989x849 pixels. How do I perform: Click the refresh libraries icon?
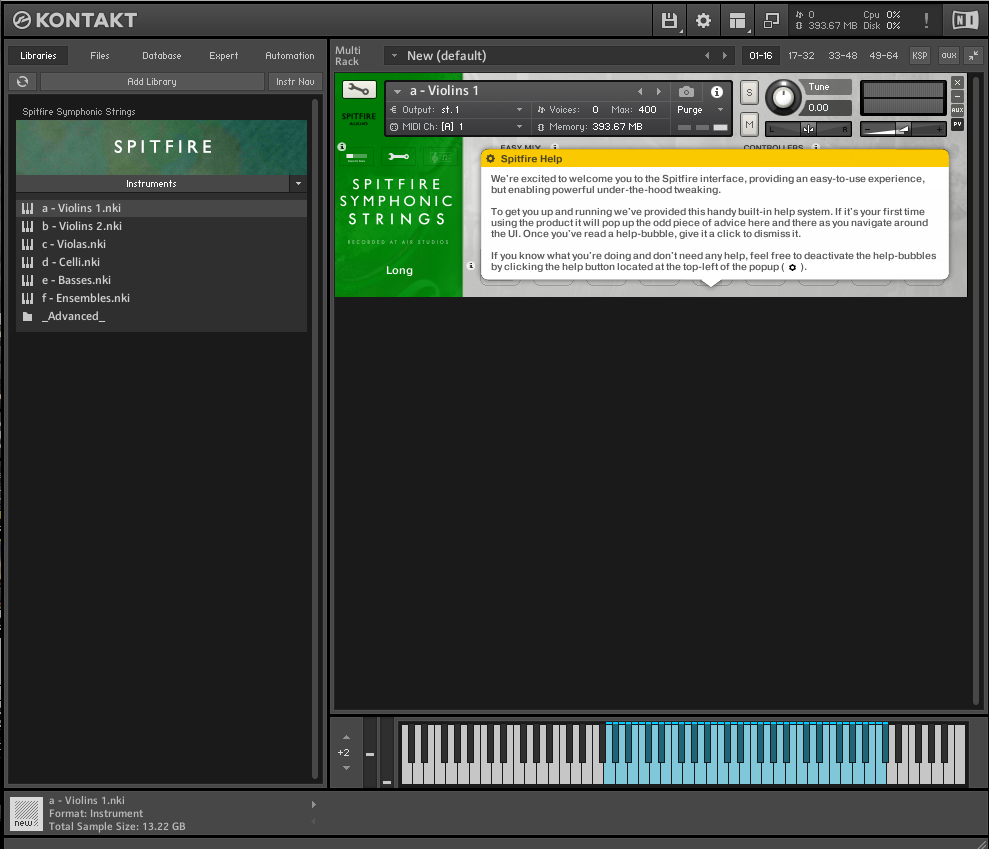23,81
